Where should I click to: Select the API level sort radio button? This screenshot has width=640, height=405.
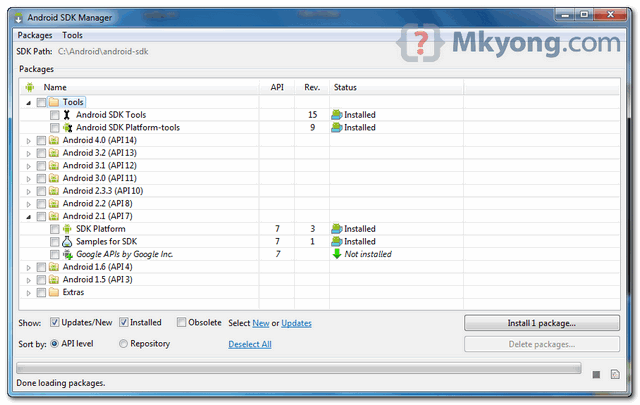point(54,344)
